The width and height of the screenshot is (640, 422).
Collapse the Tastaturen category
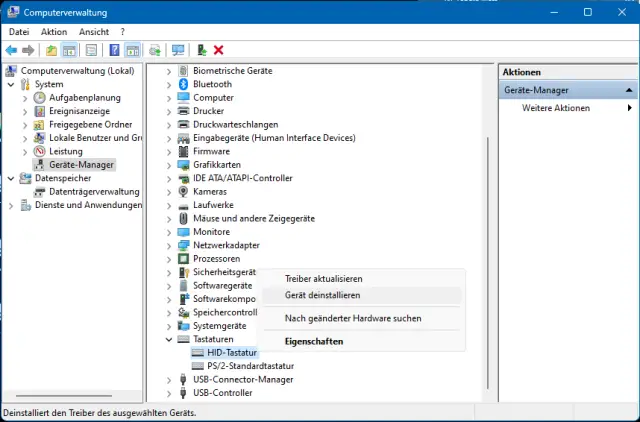(168, 339)
